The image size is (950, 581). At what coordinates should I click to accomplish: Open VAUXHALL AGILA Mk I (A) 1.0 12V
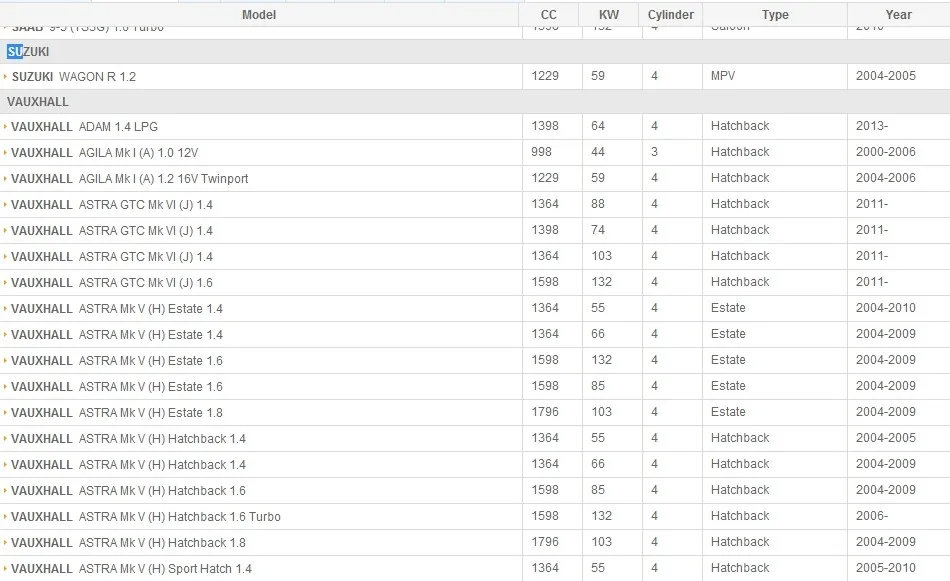[x=104, y=153]
